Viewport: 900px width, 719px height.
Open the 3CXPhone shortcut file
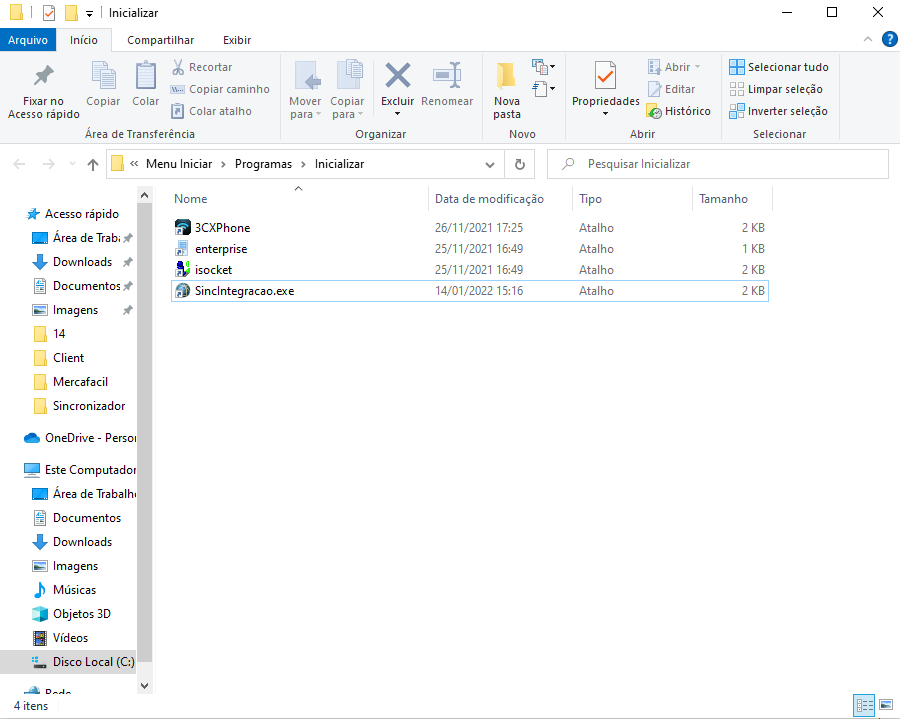pos(223,228)
